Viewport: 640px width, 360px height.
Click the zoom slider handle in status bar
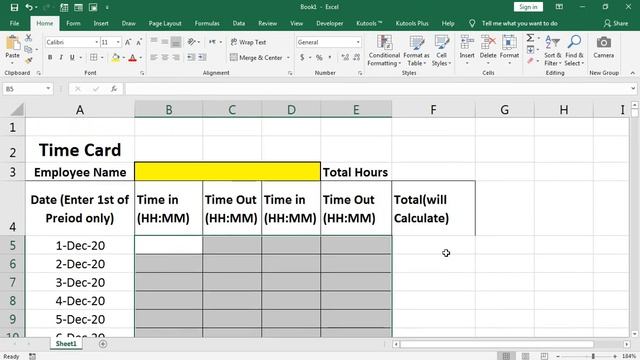click(593, 356)
